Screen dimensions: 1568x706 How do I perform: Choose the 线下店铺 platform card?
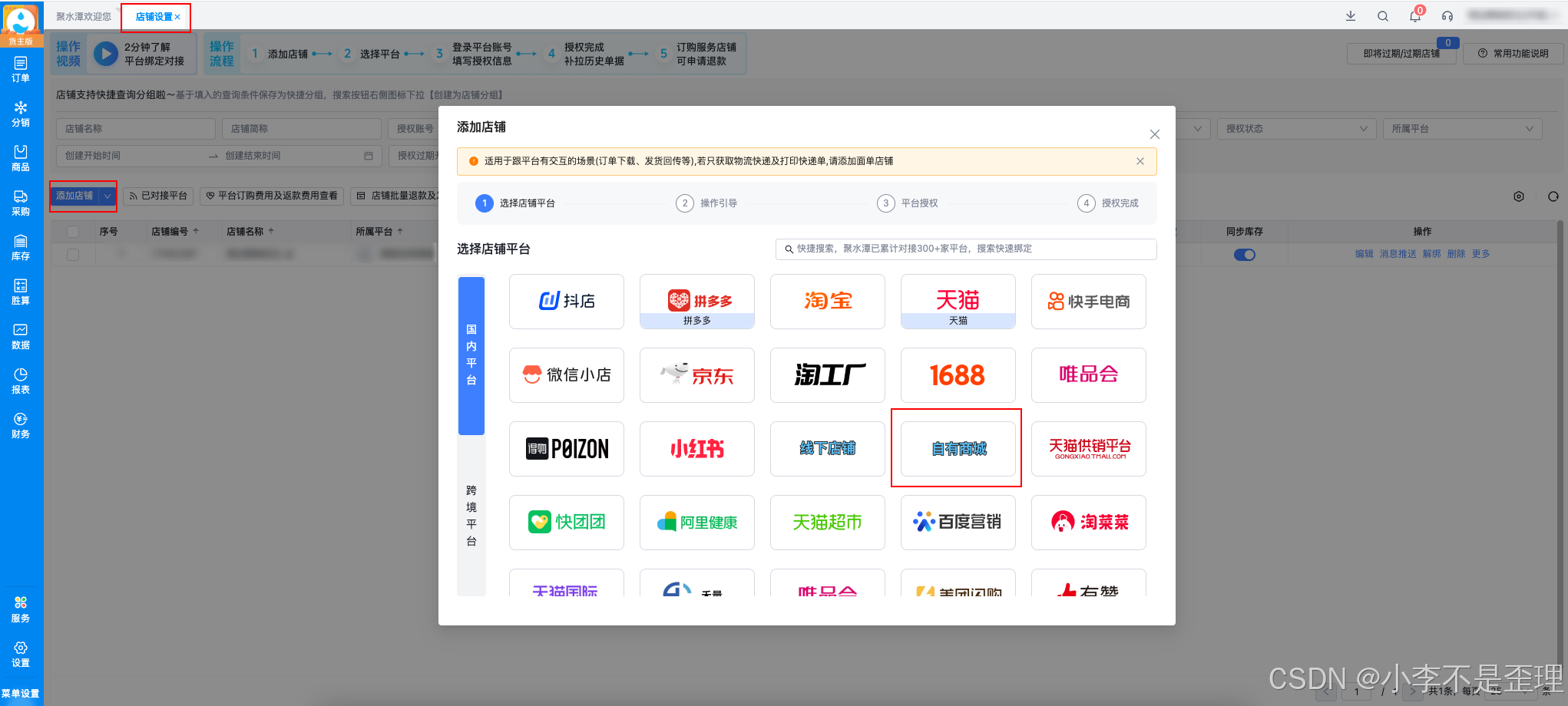828,449
